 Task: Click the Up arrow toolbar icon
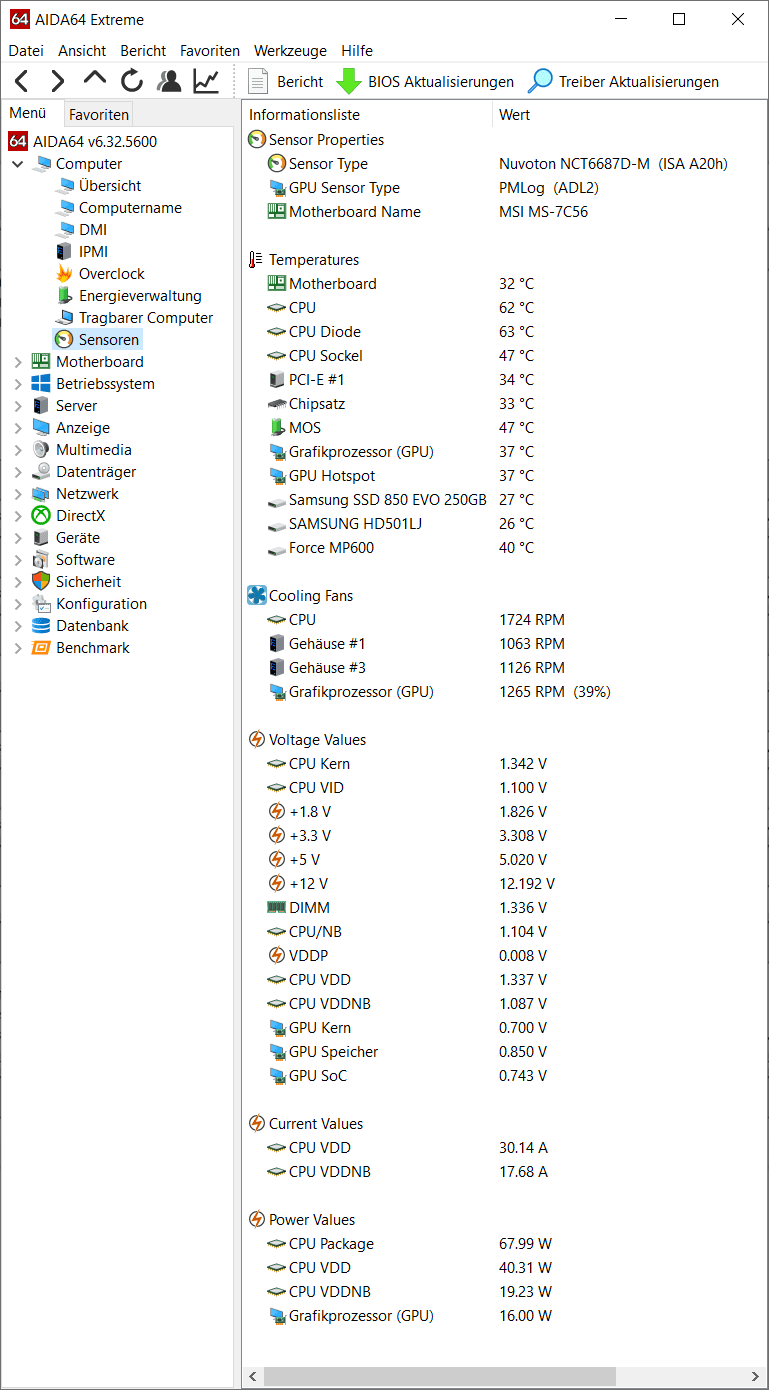[x=95, y=79]
